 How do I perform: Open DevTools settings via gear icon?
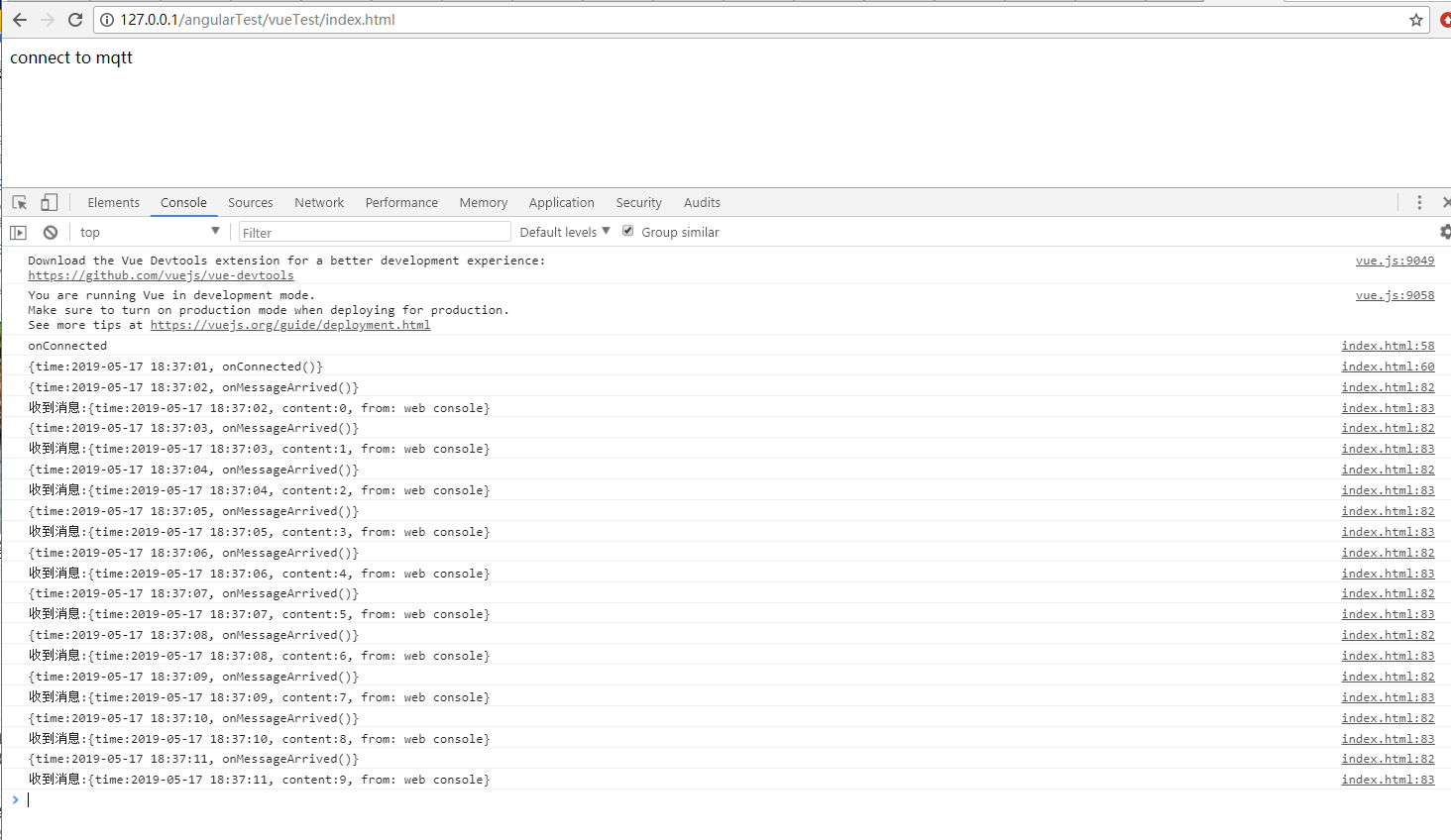pyautogui.click(x=1444, y=232)
